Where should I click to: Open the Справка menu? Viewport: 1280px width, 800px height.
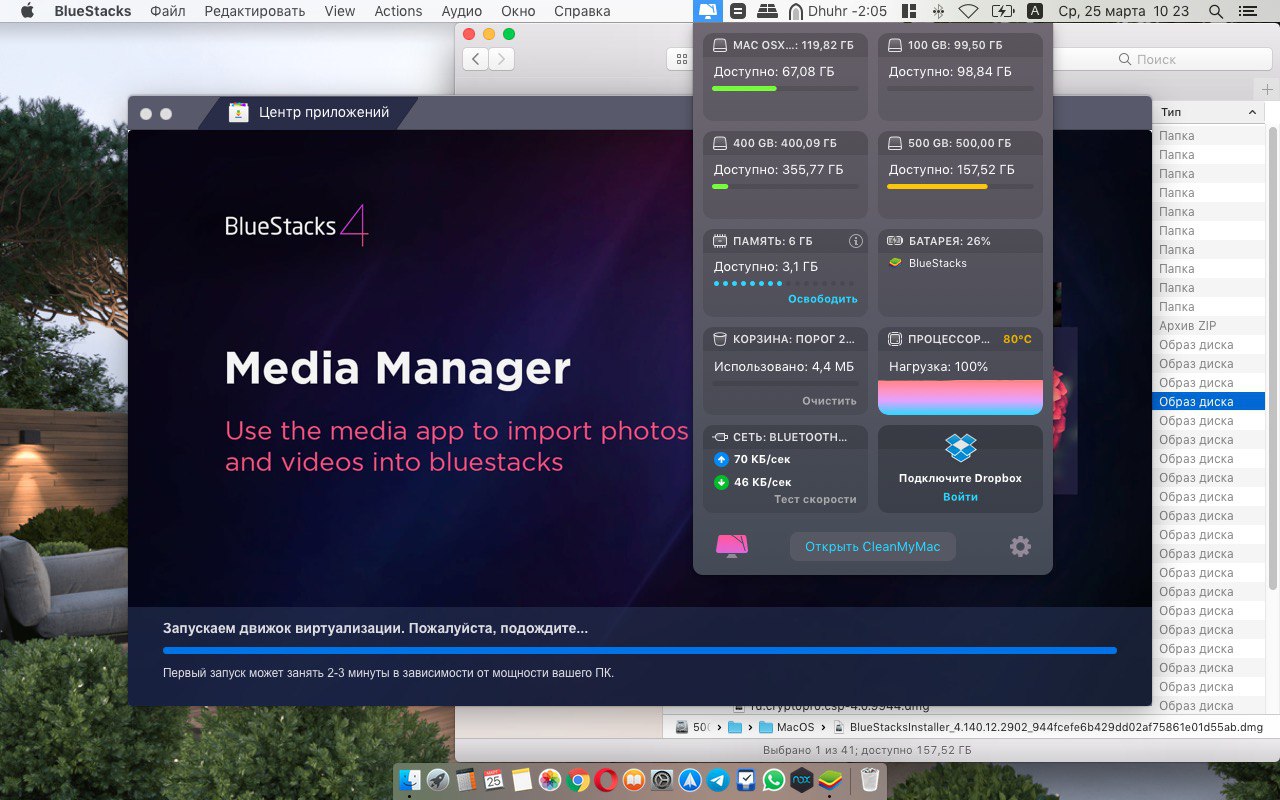click(581, 11)
